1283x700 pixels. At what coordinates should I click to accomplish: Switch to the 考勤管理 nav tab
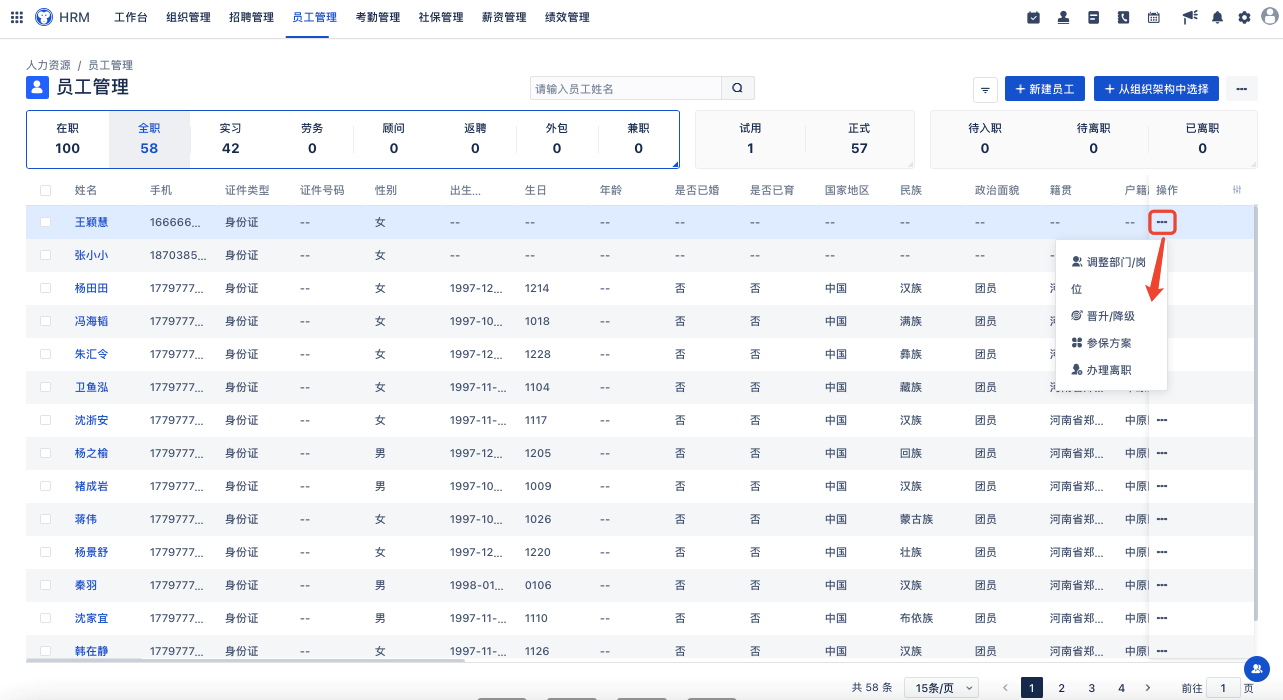[x=377, y=17]
